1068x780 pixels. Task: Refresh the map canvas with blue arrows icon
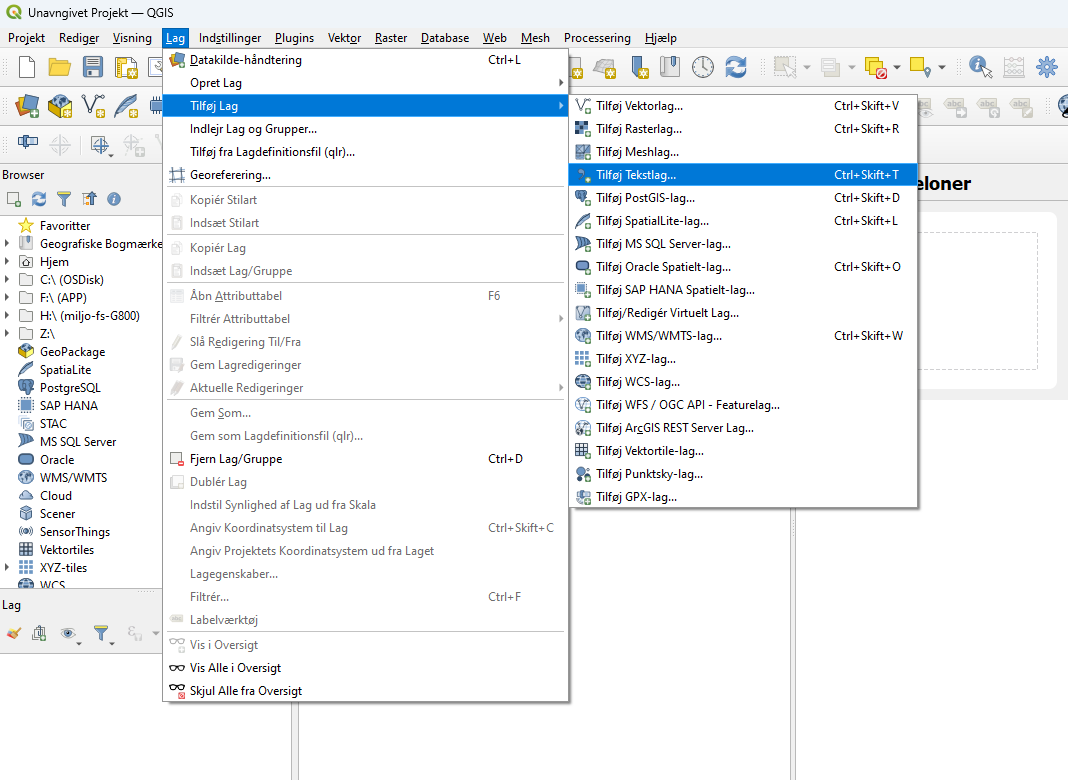[x=736, y=67]
